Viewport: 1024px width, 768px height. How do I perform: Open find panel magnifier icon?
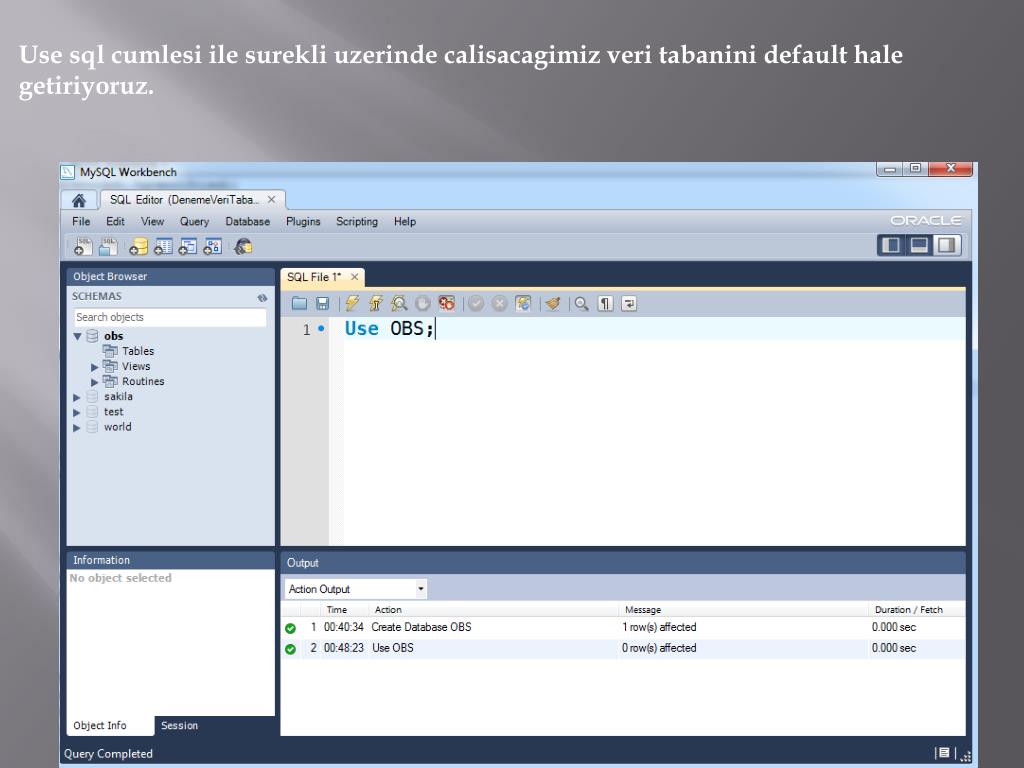point(581,303)
